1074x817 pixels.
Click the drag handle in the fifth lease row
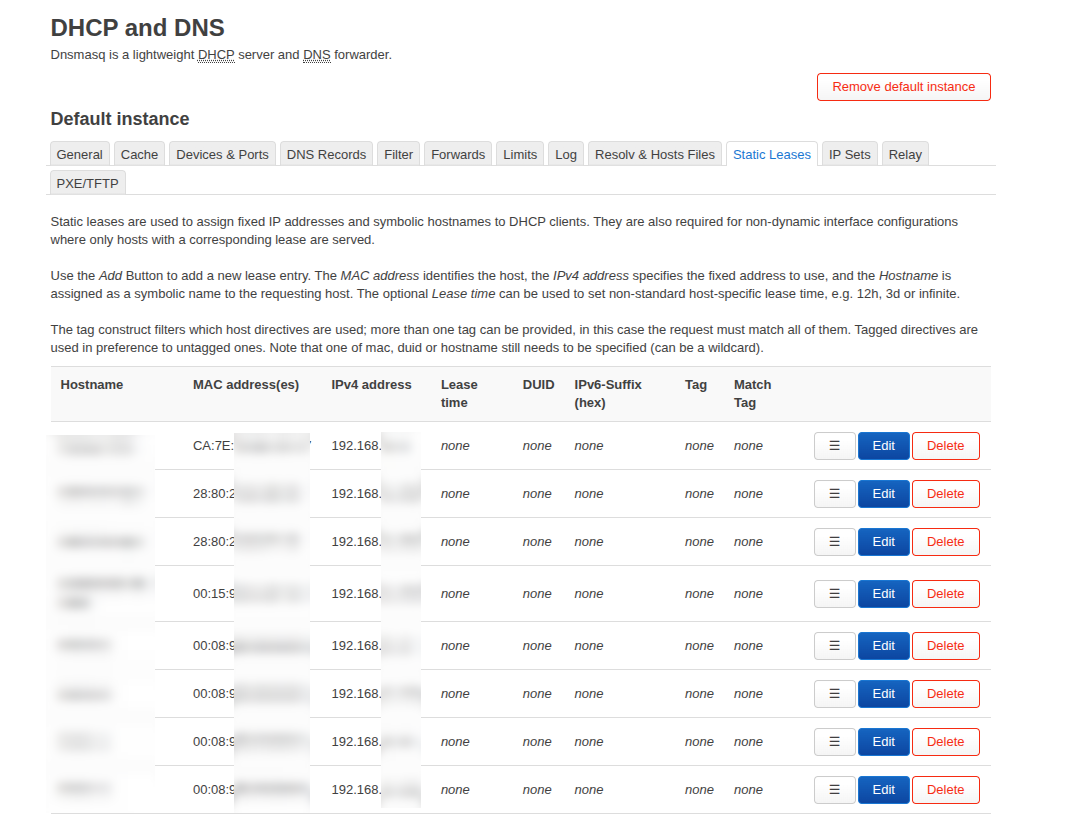coord(834,646)
